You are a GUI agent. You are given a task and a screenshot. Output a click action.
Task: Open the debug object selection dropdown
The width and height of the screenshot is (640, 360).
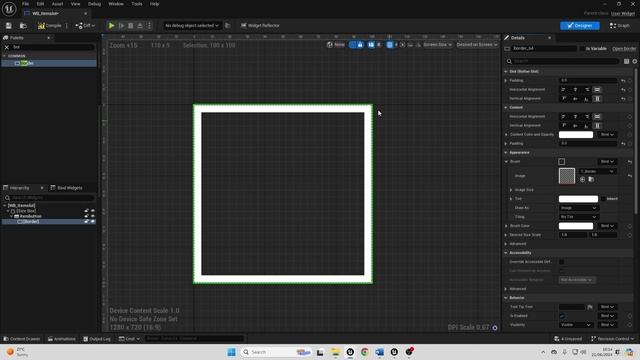click(x=192, y=26)
